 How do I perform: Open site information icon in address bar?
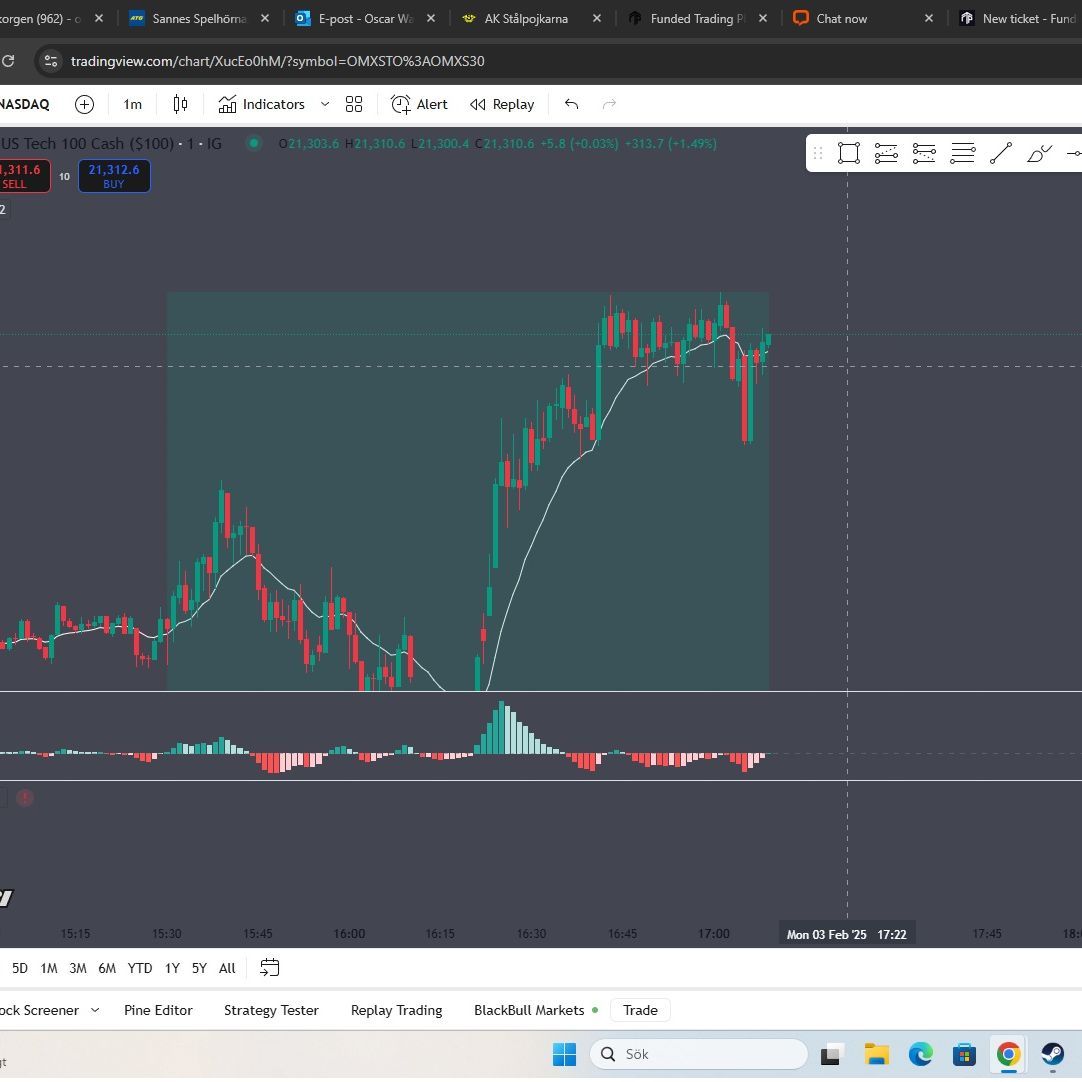click(x=51, y=61)
